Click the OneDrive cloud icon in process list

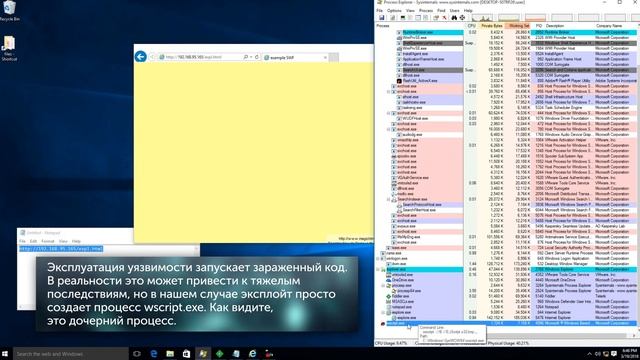[389, 280]
